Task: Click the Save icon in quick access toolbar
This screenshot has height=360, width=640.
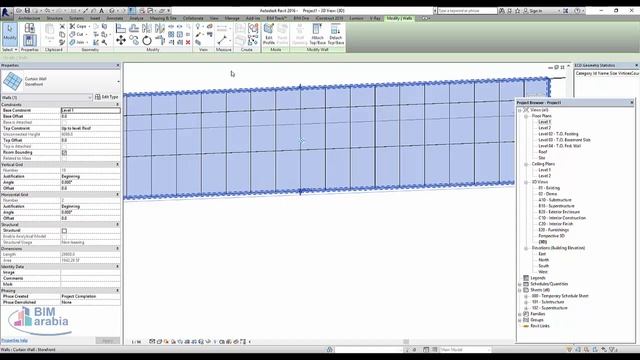Action: [x=27, y=11]
